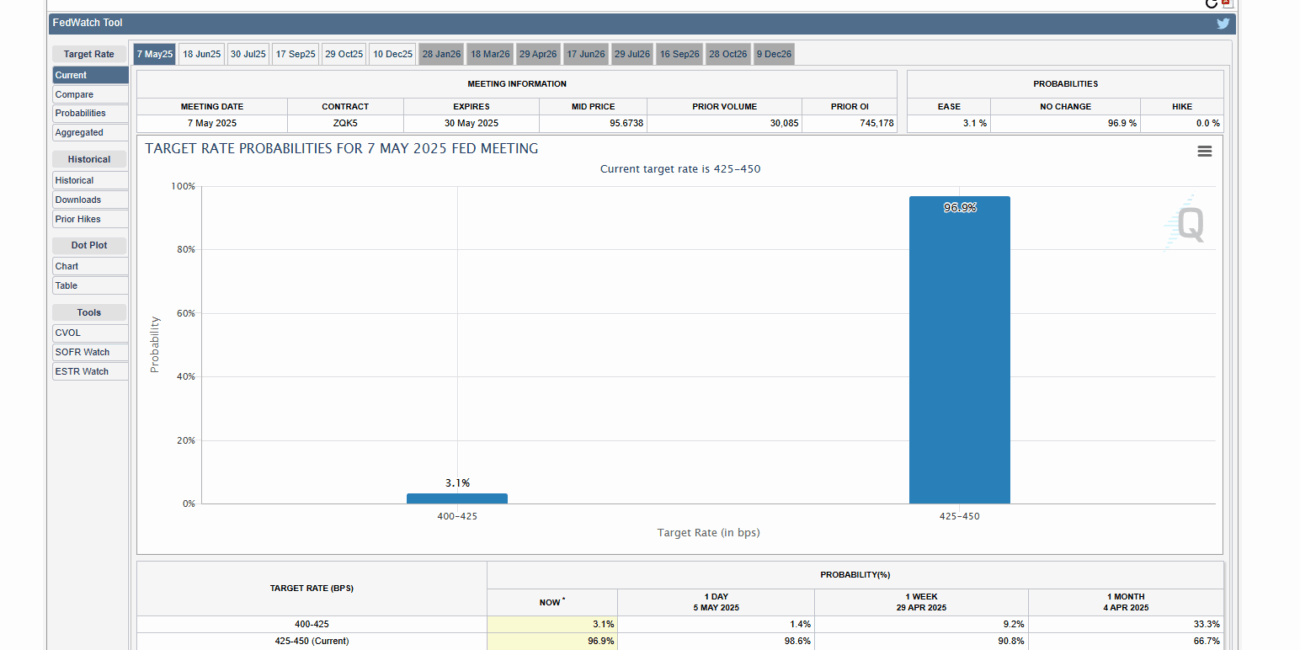Screen dimensions: 1300x650
Task: Launch the CVOL tool from the sidebar
Action: (x=90, y=333)
